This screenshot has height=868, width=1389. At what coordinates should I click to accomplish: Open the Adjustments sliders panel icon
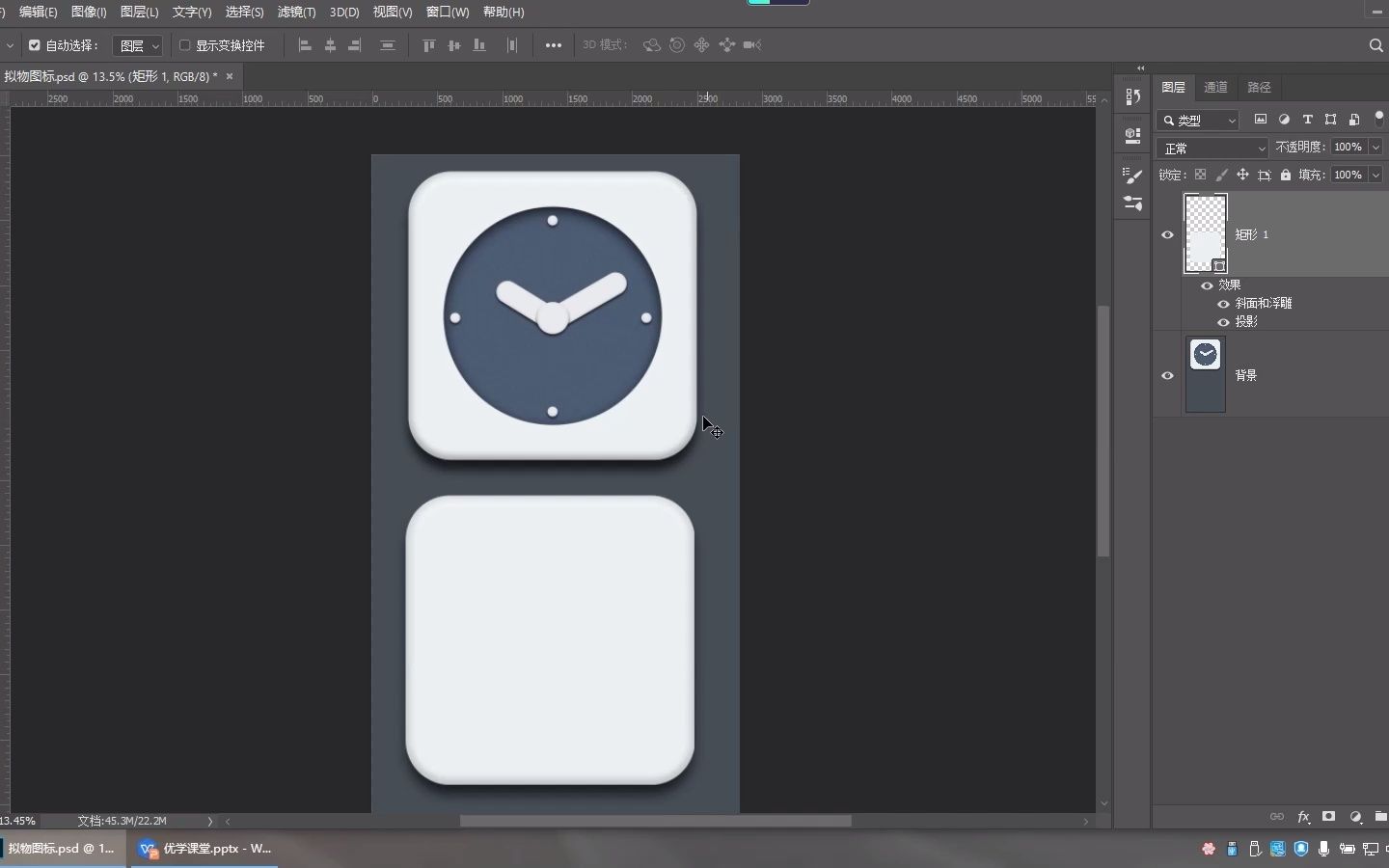pos(1133,203)
